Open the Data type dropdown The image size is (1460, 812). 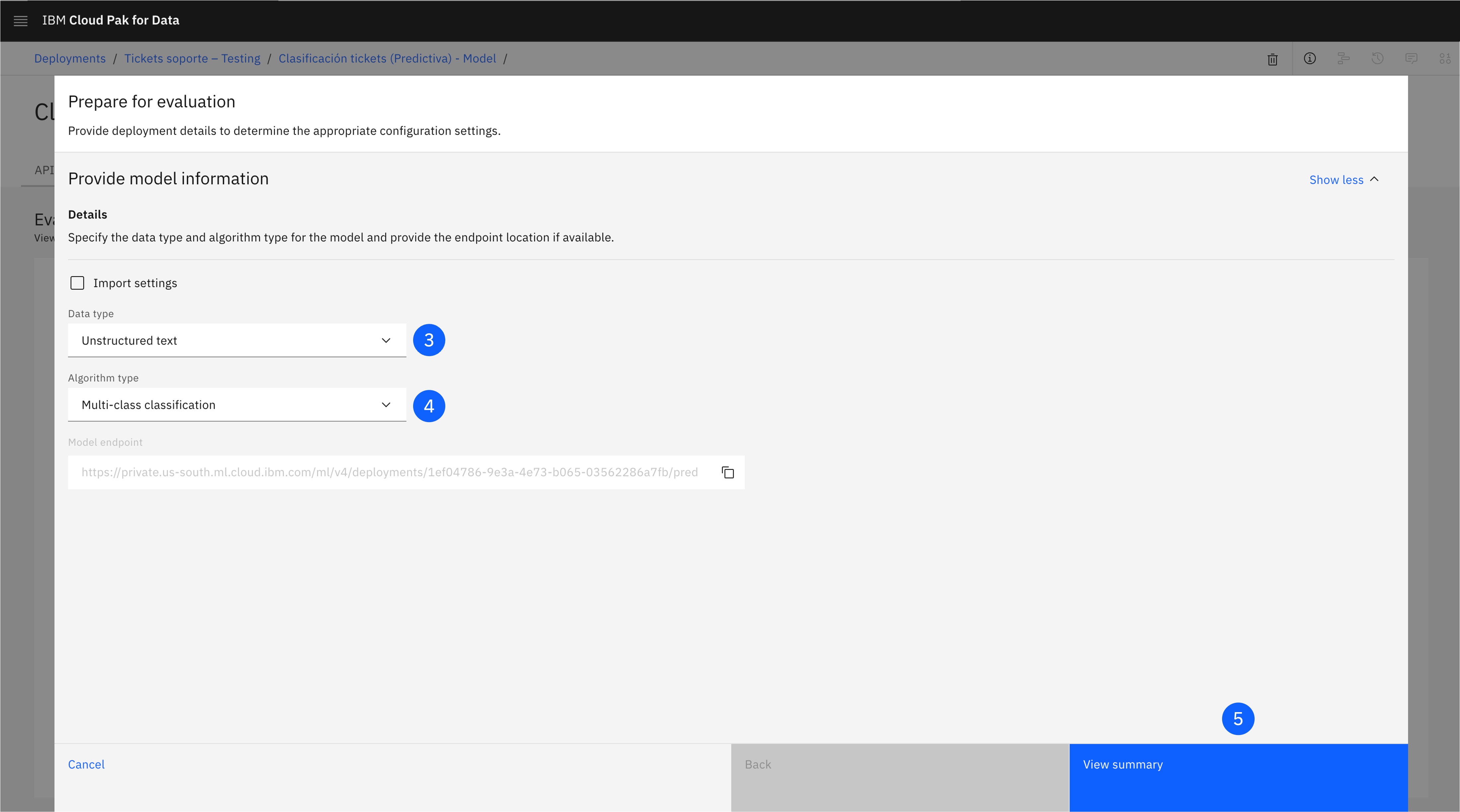237,340
